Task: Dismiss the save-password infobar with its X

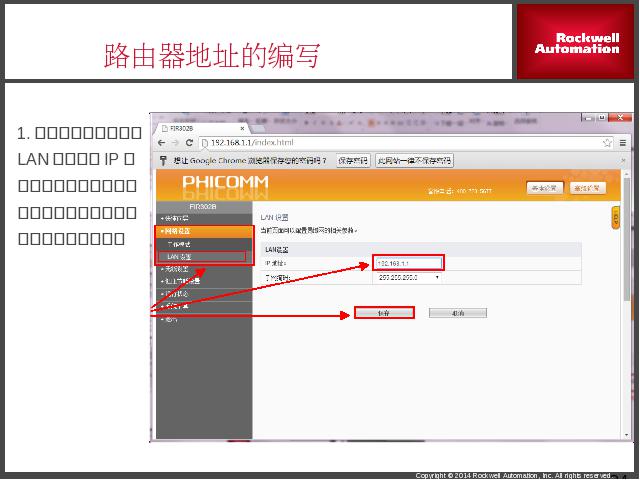Action: (x=623, y=161)
